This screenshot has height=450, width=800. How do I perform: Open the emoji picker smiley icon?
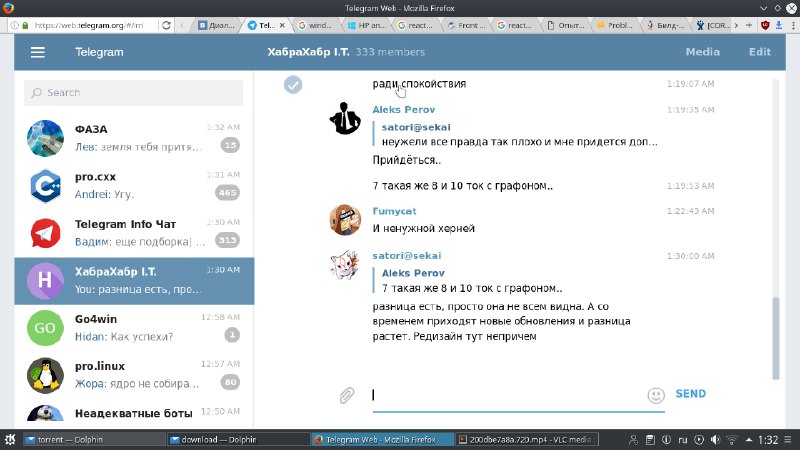[656, 395]
